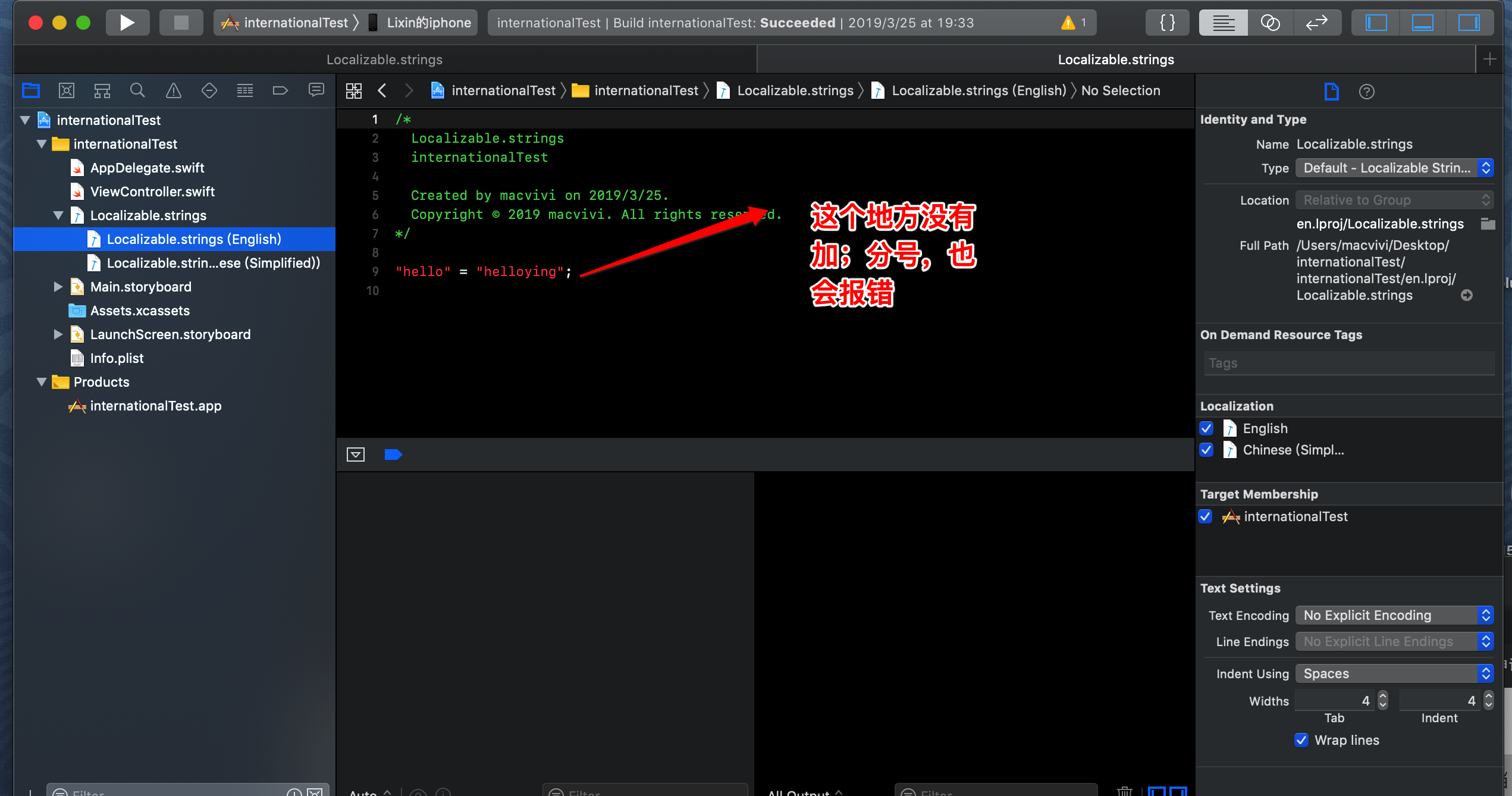Show the Issue navigator warning icon
The height and width of the screenshot is (796, 1512).
(173, 90)
